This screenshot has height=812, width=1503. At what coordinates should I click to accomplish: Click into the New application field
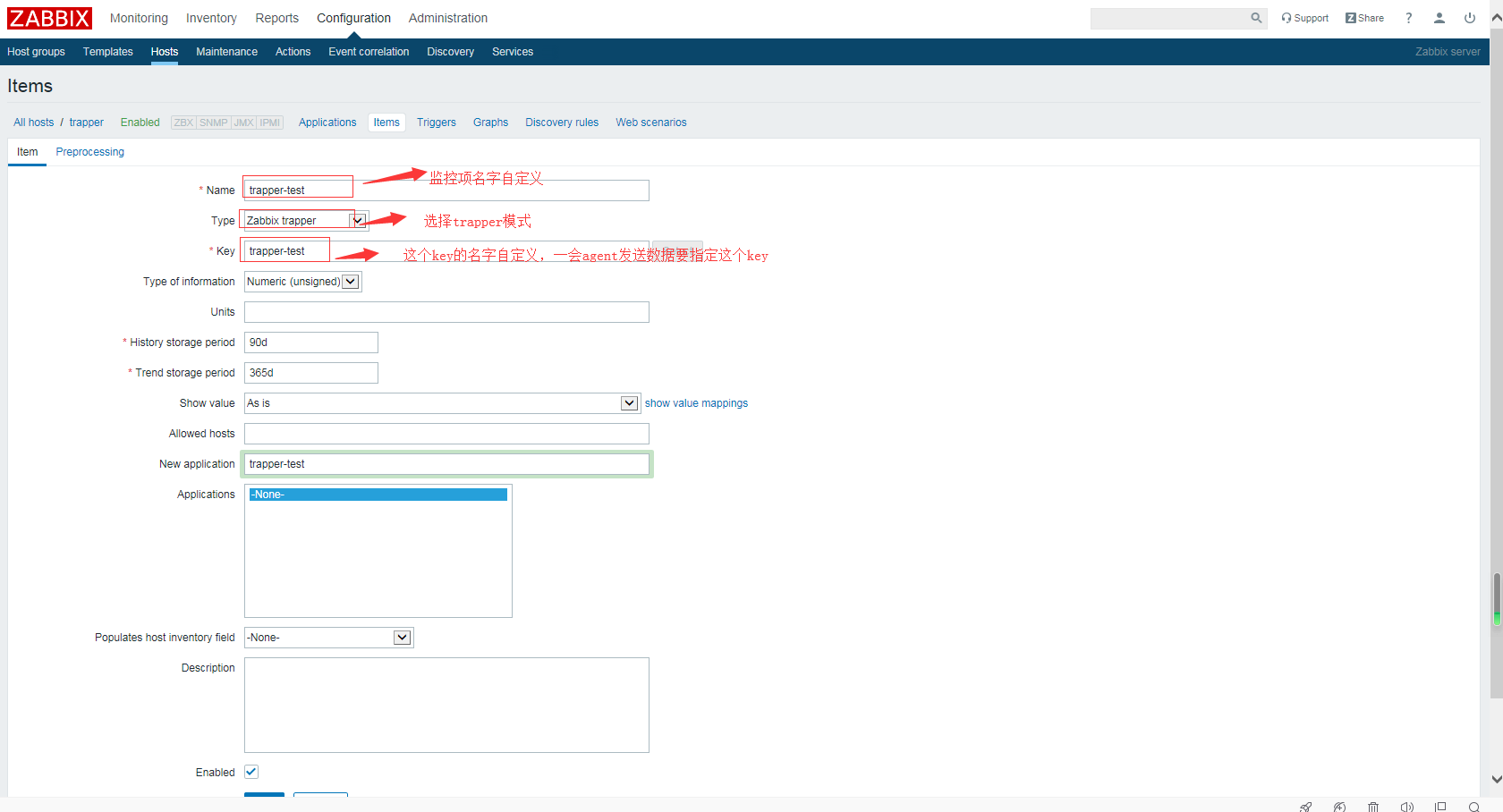click(x=446, y=464)
